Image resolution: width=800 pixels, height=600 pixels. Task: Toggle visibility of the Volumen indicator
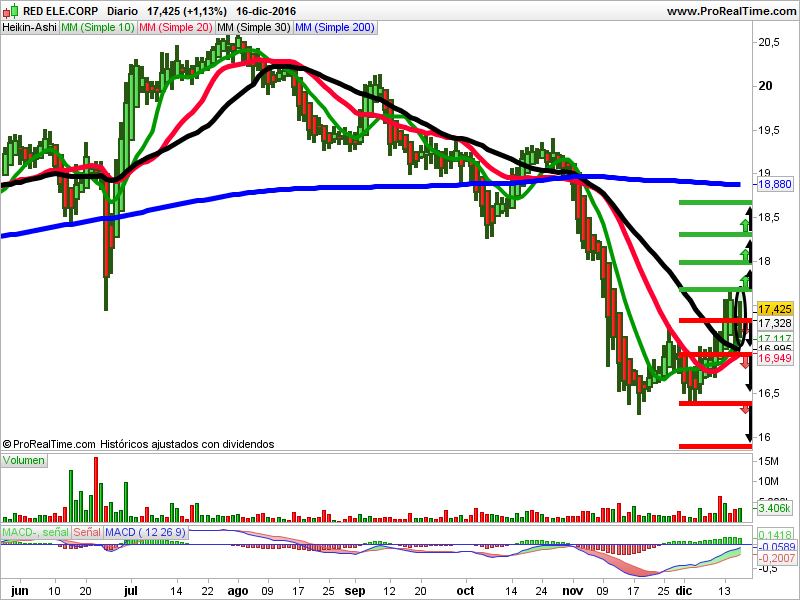(x=23, y=460)
